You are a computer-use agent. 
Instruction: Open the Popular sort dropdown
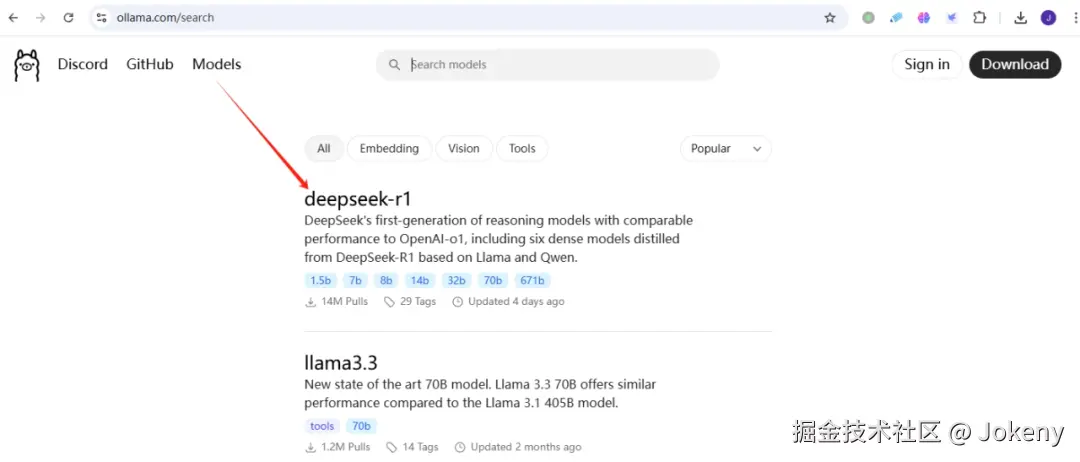(x=725, y=148)
